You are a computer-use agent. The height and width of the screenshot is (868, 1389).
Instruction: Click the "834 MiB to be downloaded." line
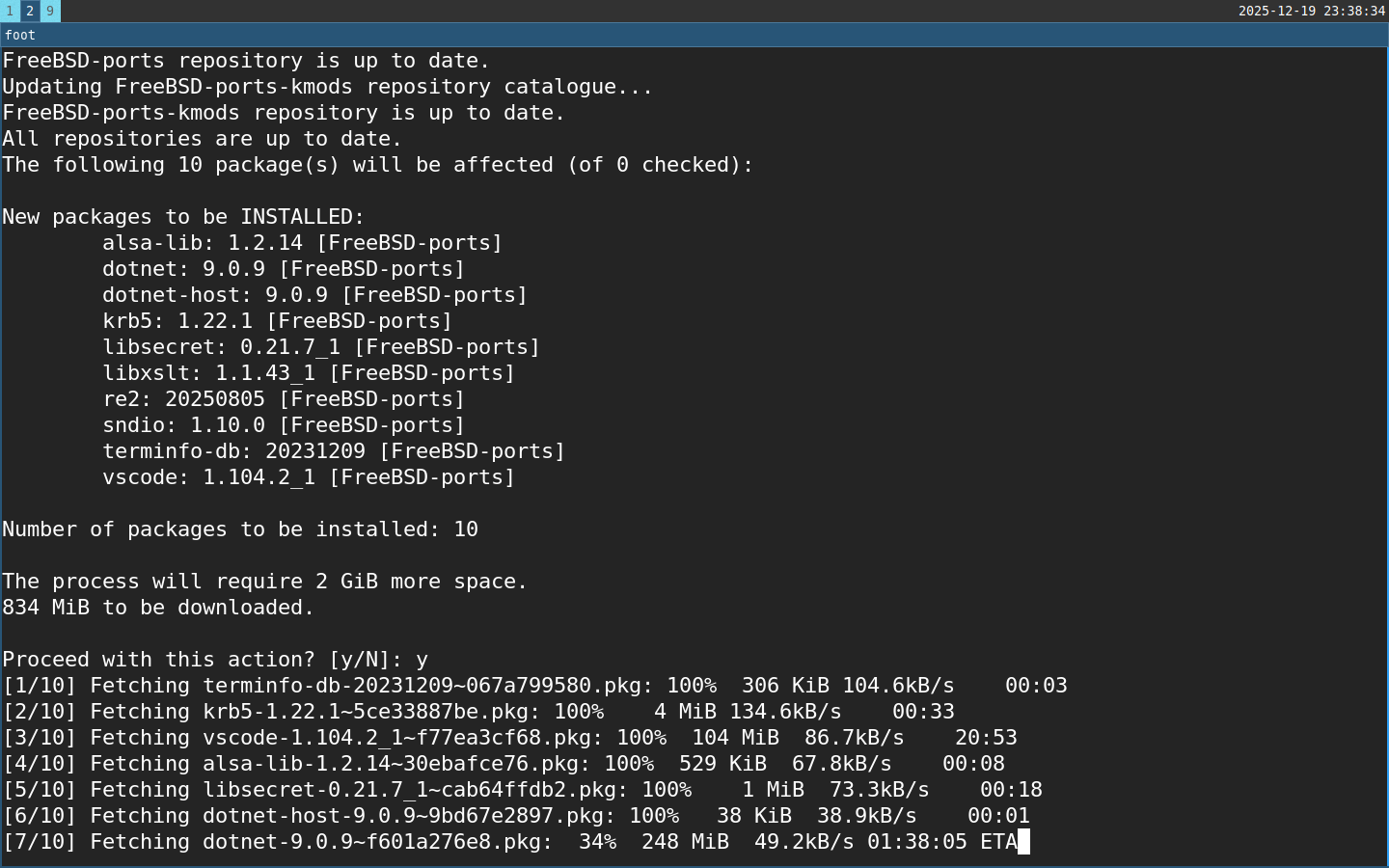coord(158,608)
